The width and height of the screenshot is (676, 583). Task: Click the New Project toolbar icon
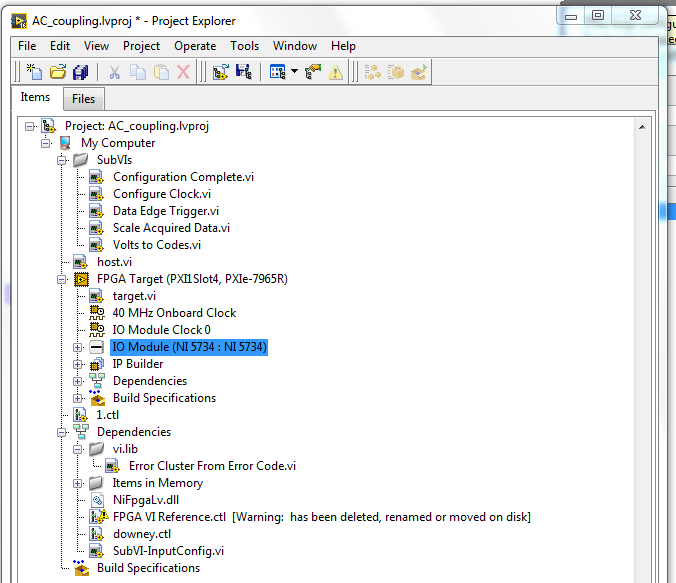point(35,72)
